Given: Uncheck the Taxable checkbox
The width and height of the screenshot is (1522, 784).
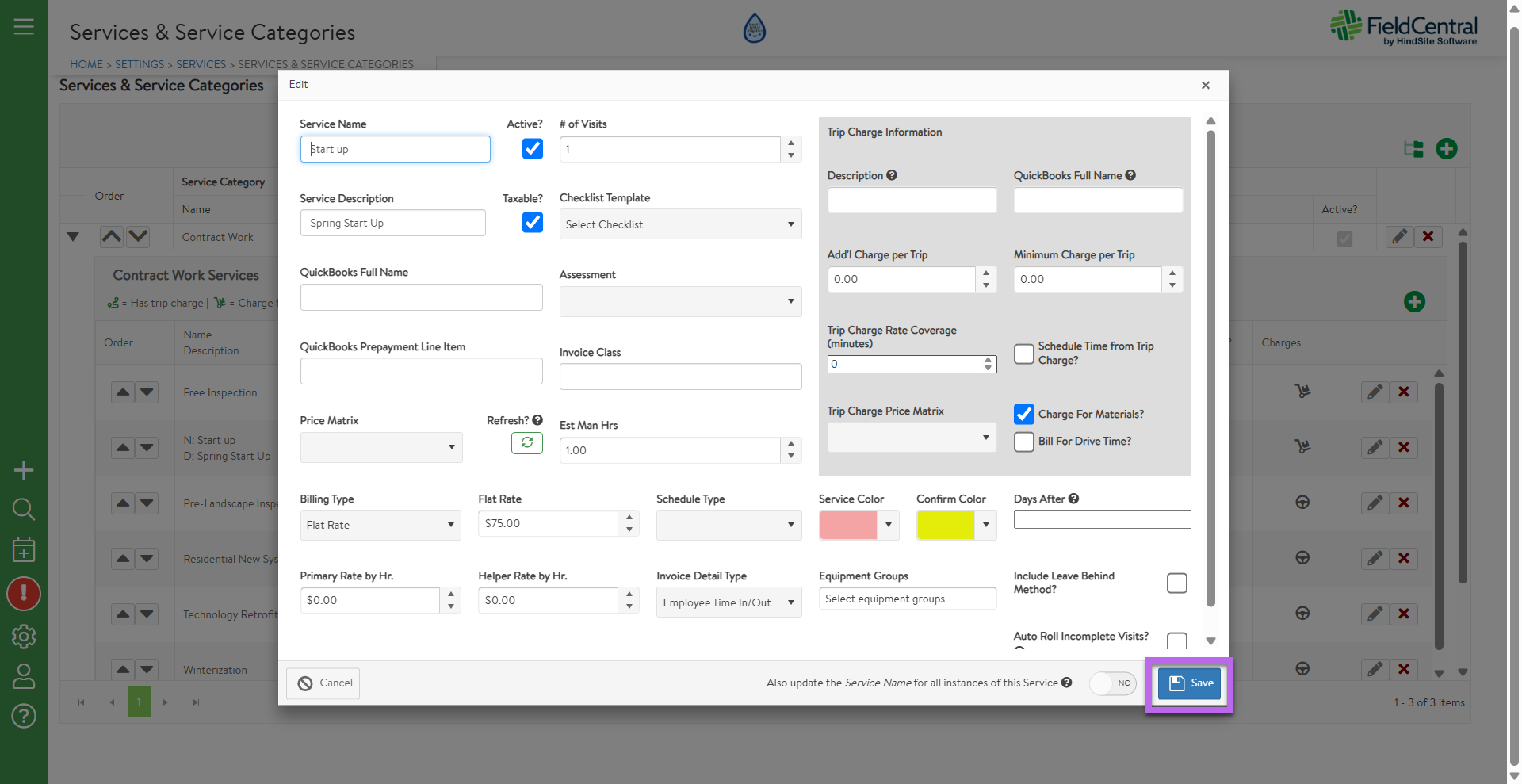Looking at the screenshot, I should pos(533,223).
